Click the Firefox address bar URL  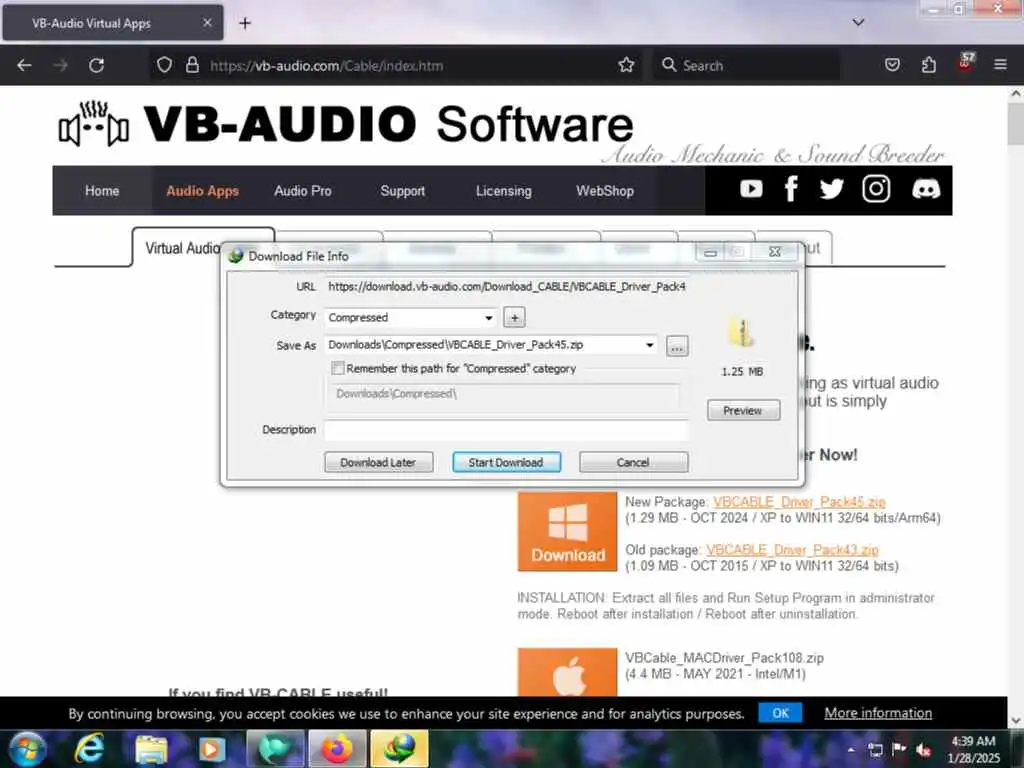pyautogui.click(x=326, y=65)
